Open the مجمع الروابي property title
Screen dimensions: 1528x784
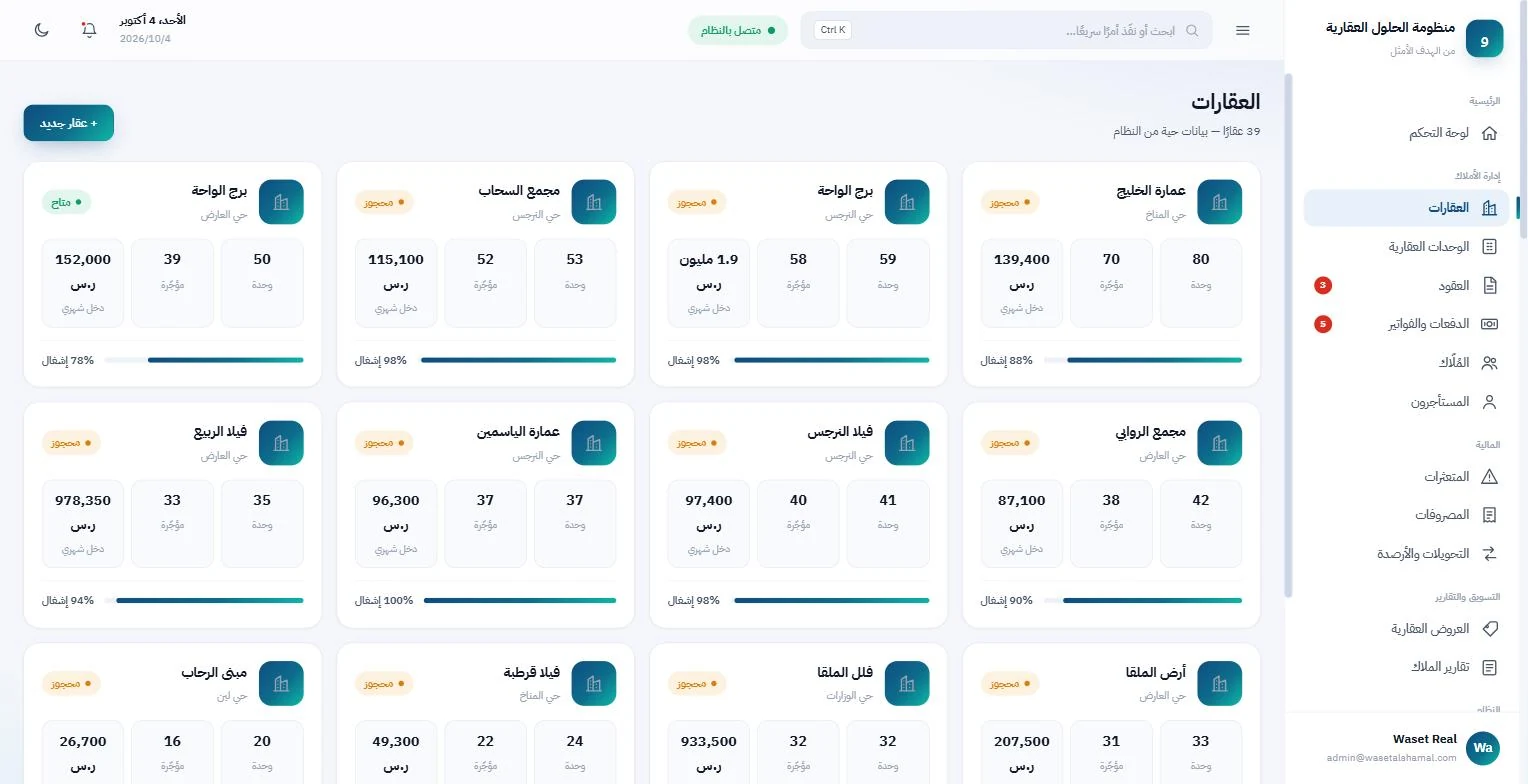(x=1150, y=432)
